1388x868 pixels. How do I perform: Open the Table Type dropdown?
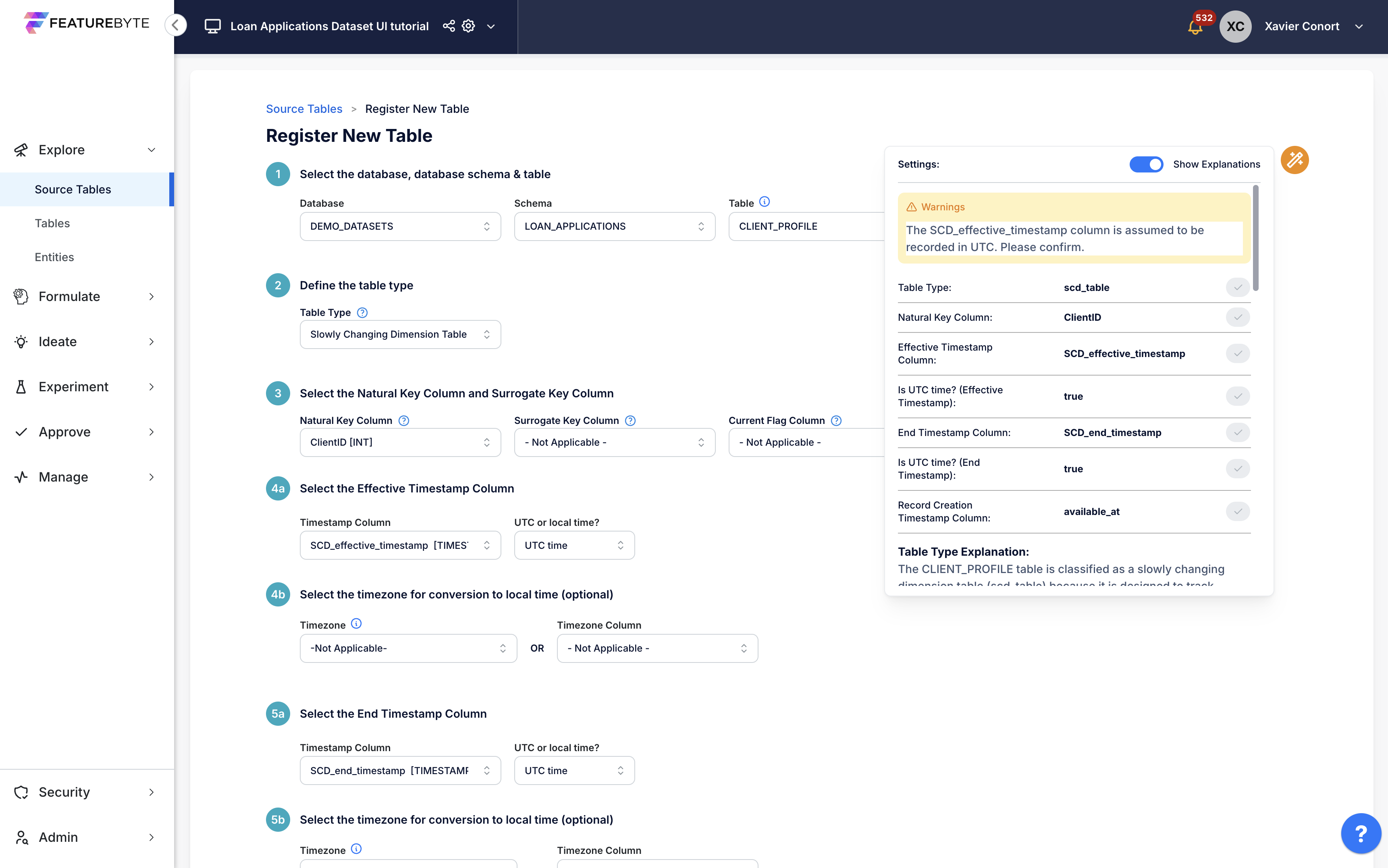[400, 335]
